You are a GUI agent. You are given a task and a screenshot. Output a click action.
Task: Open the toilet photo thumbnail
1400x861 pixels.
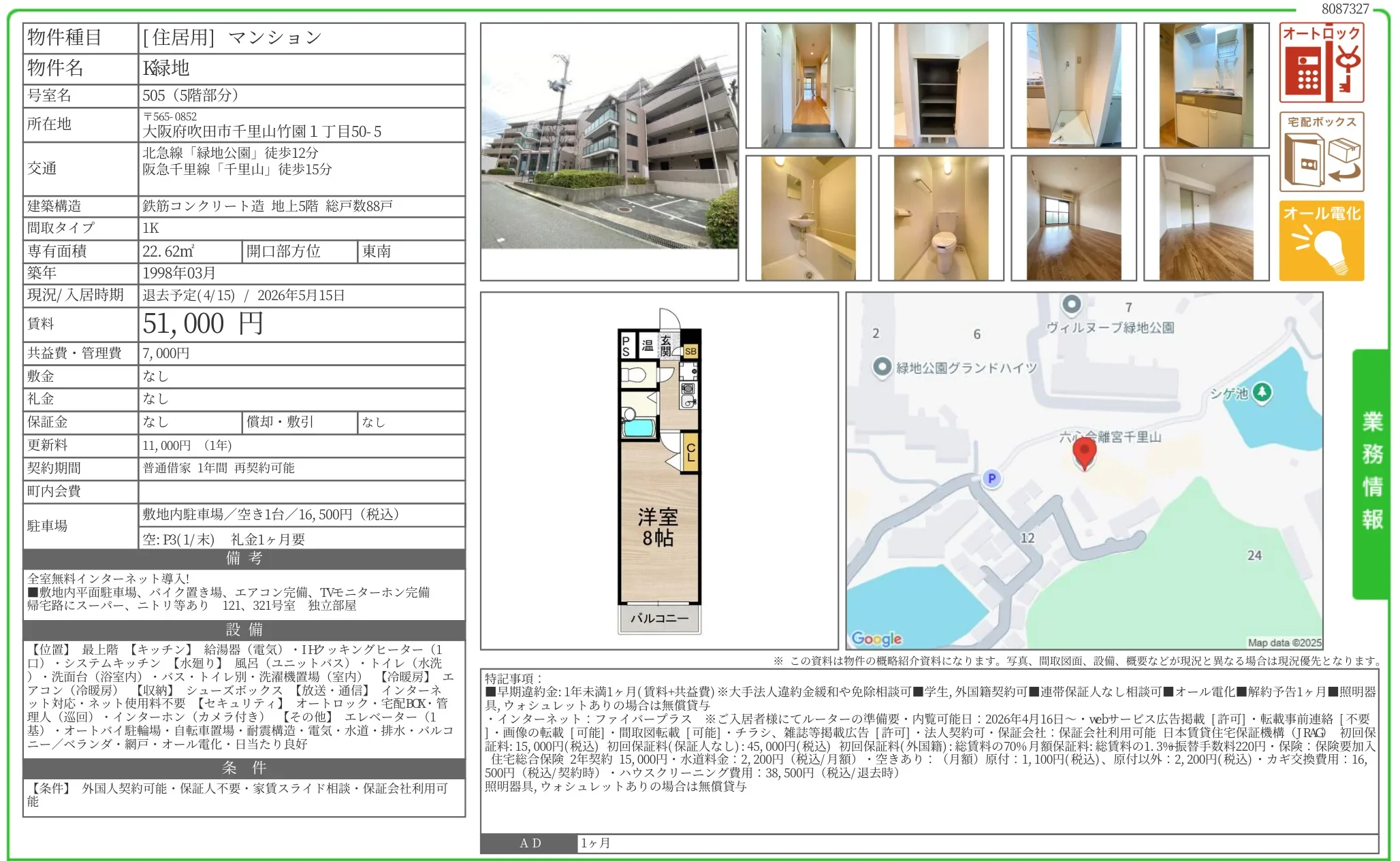pyautogui.click(x=941, y=218)
